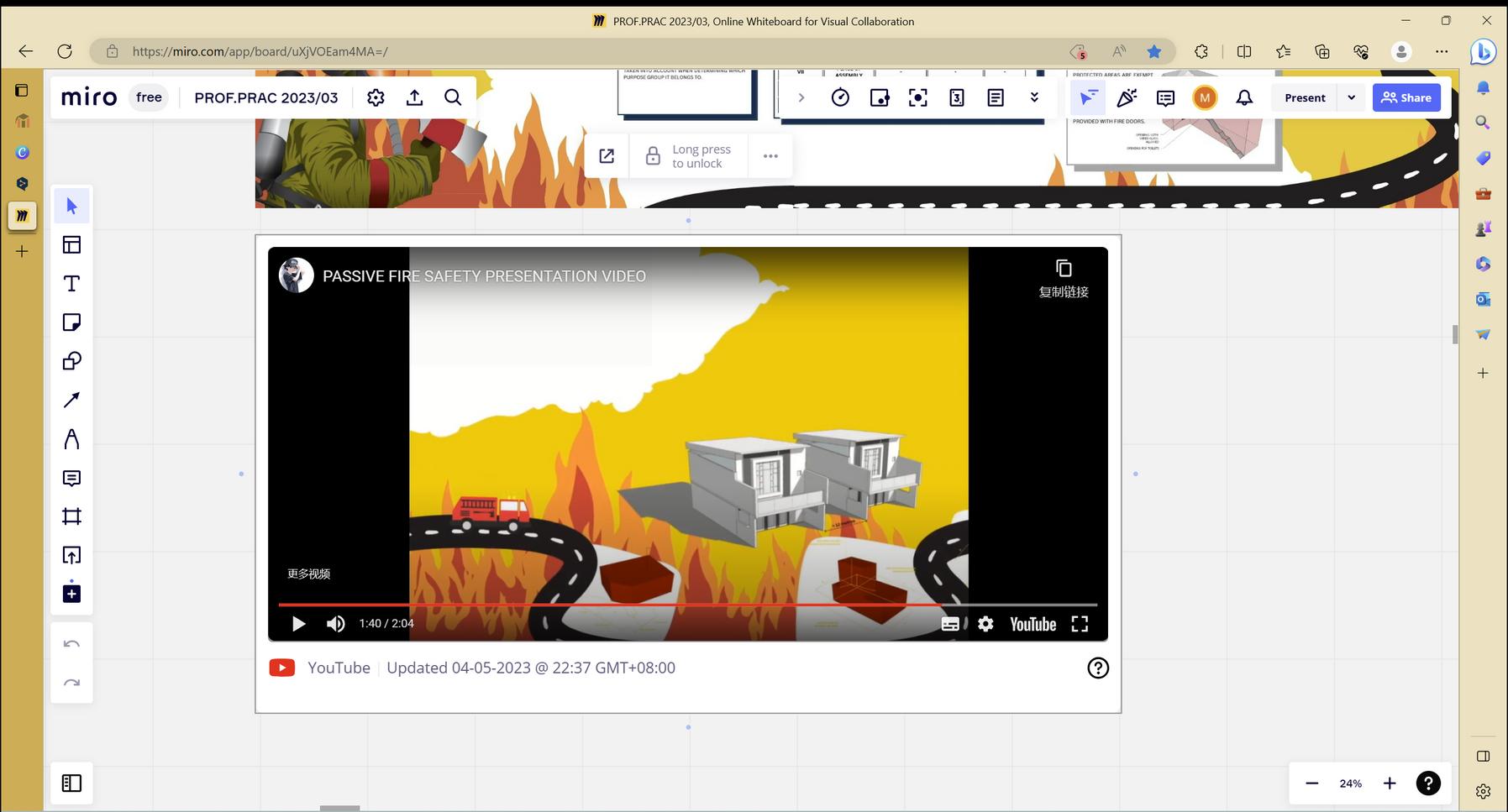Long press lock to unlock
Image resolution: width=1508 pixels, height=812 pixels.
click(x=688, y=156)
